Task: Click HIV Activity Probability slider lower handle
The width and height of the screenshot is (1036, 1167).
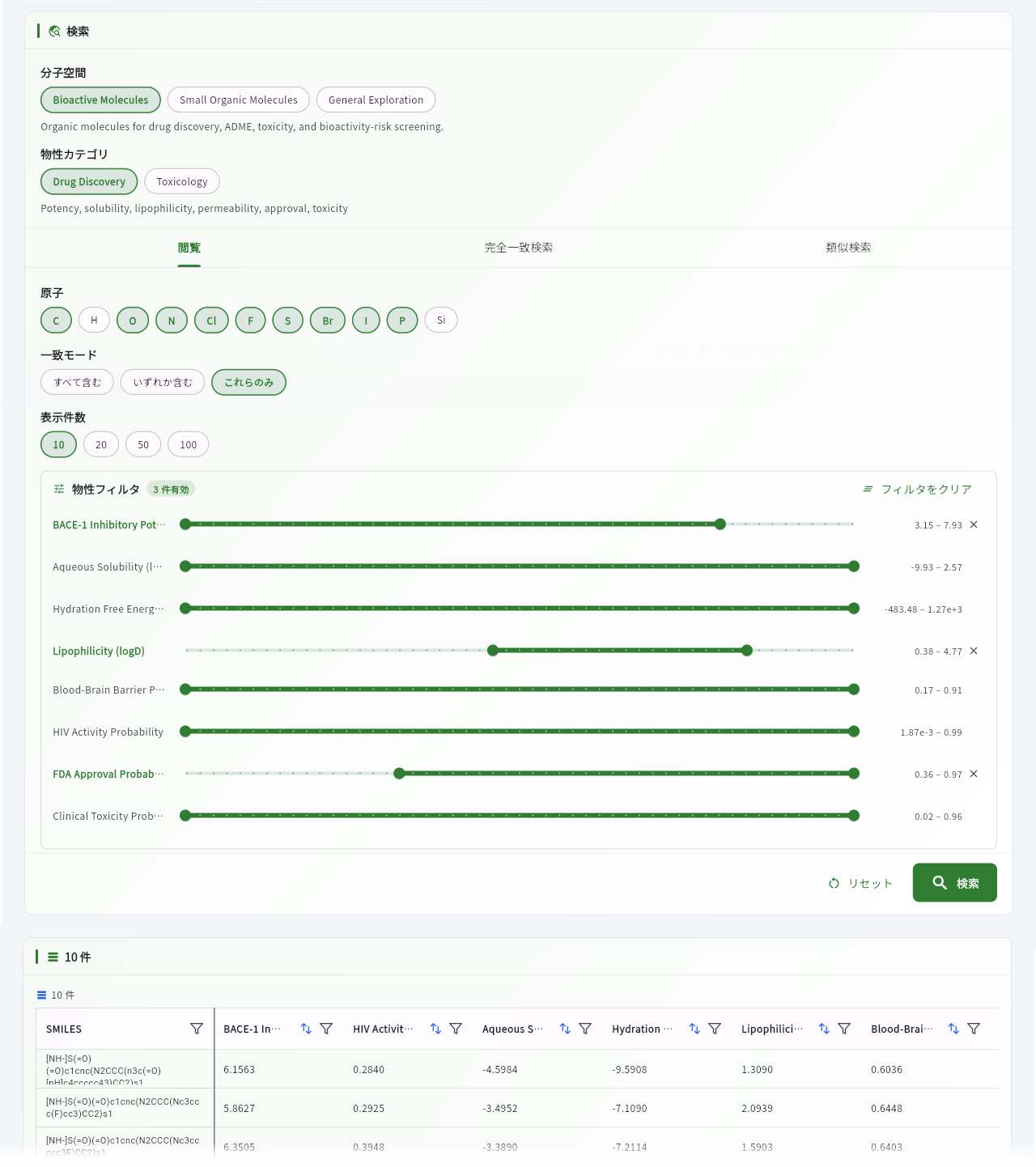Action: (x=185, y=732)
